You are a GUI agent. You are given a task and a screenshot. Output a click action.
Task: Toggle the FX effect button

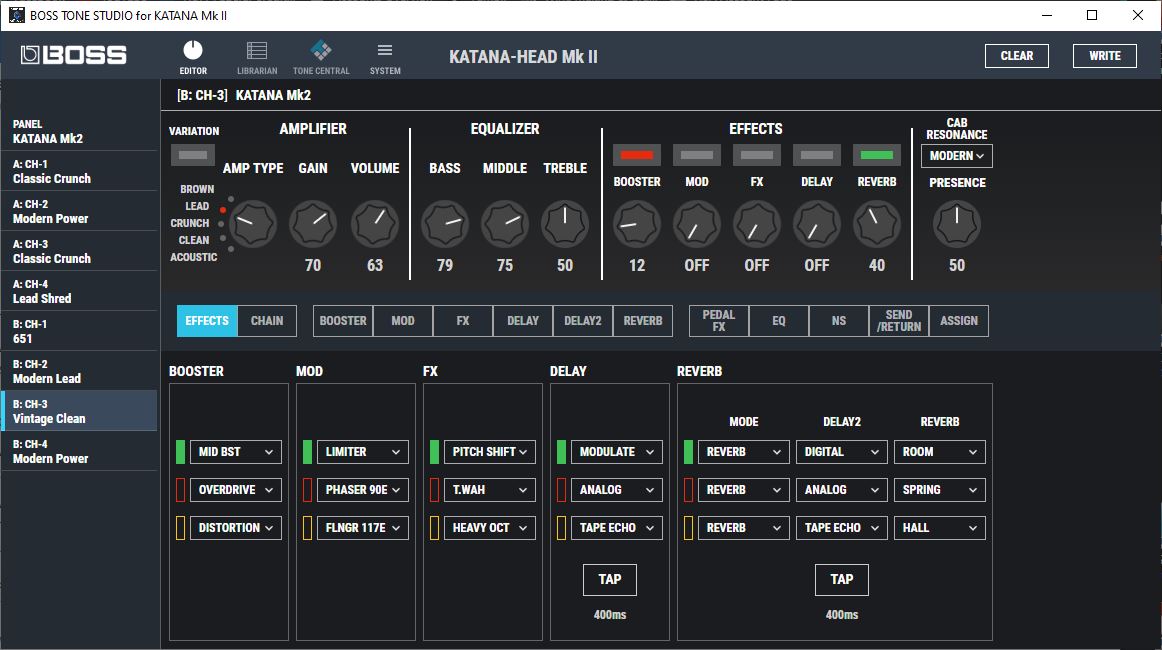tap(757, 155)
